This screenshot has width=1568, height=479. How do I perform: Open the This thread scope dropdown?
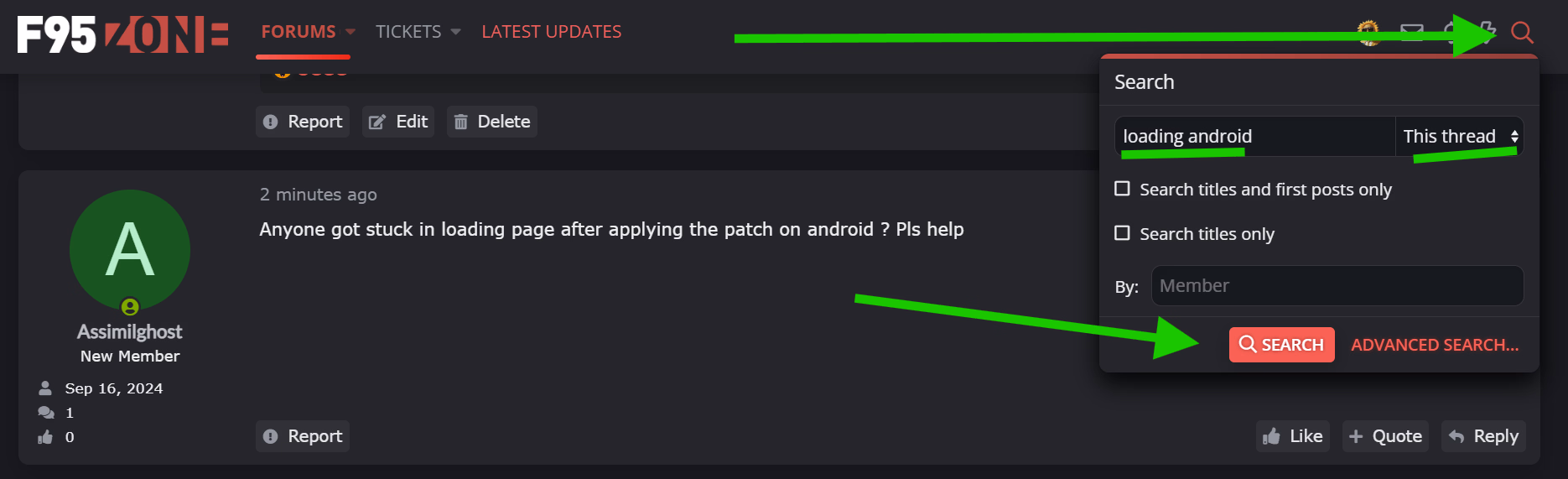click(x=1459, y=136)
